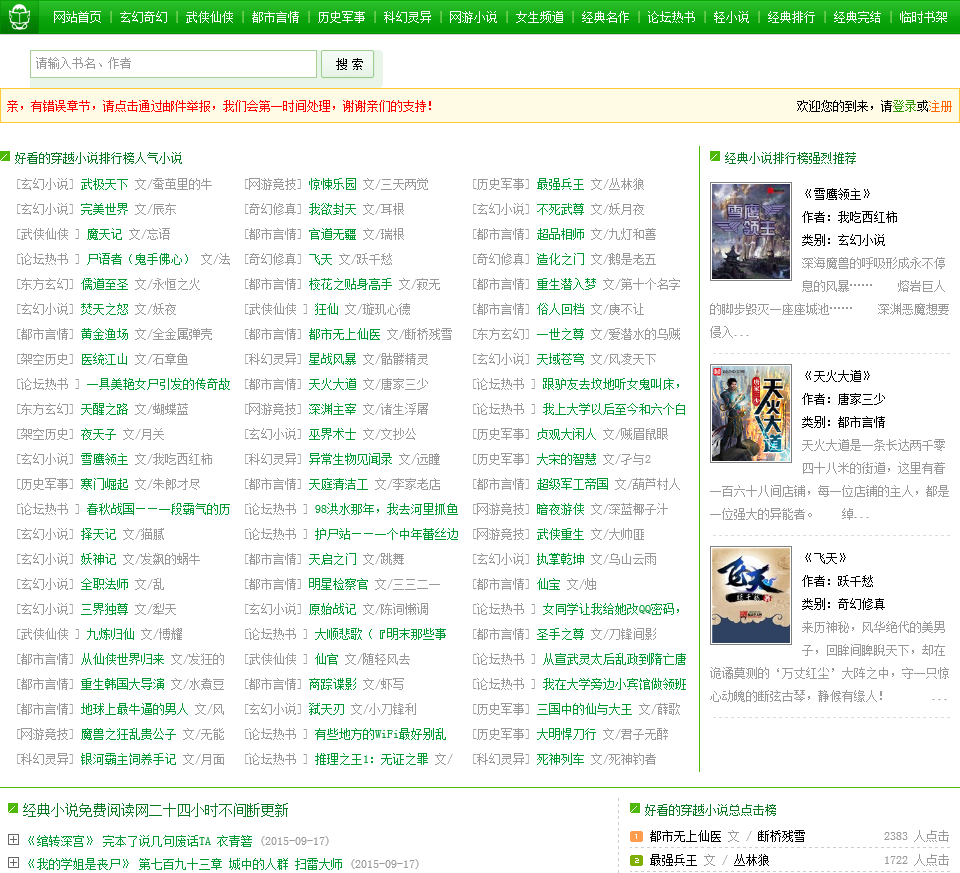Click rank 2 badge beside 最强兵王
The width and height of the screenshot is (960, 873).
tap(636, 860)
